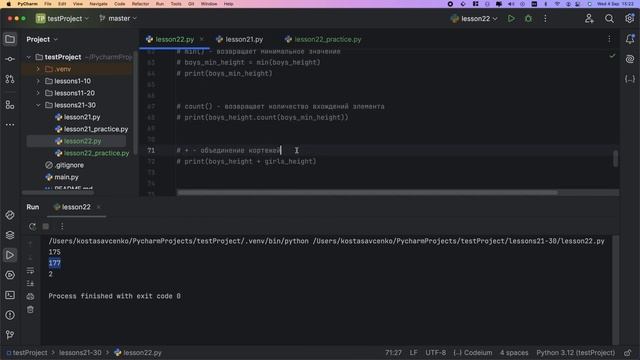Open the Project tool window icon
This screenshot has width=640, height=360.
[x=10, y=39]
